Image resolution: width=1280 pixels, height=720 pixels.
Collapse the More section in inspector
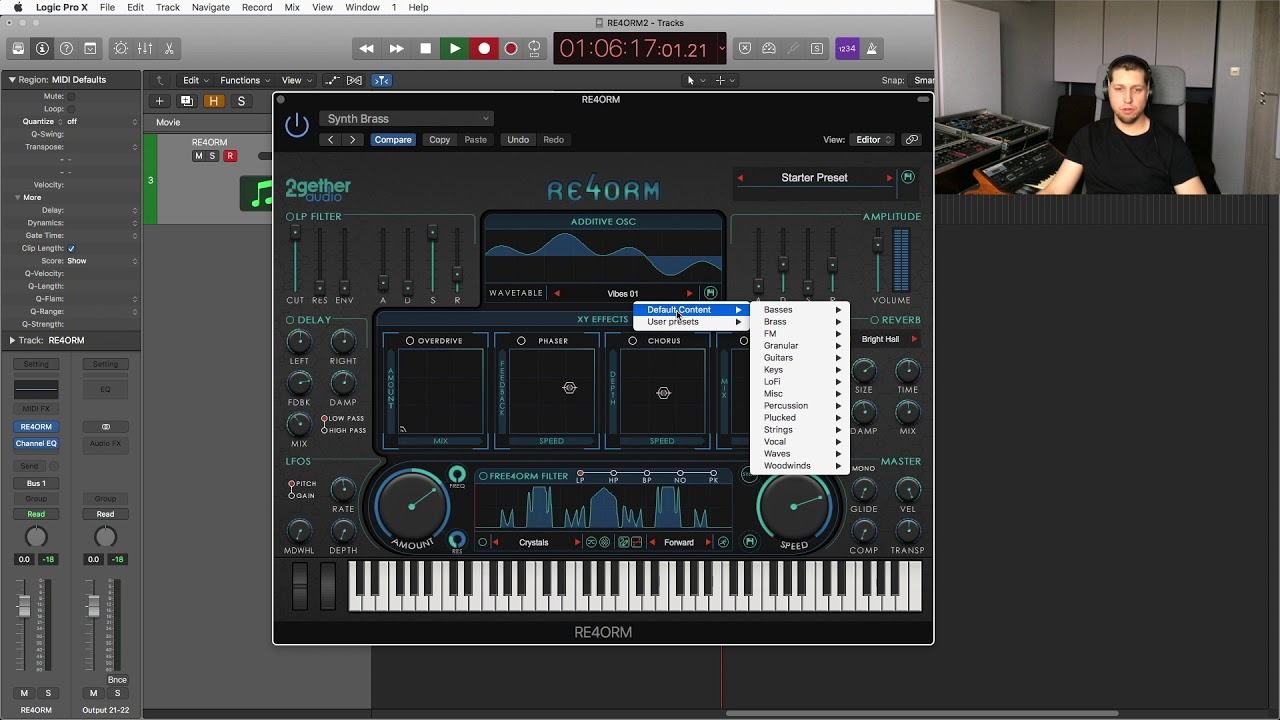(x=17, y=197)
